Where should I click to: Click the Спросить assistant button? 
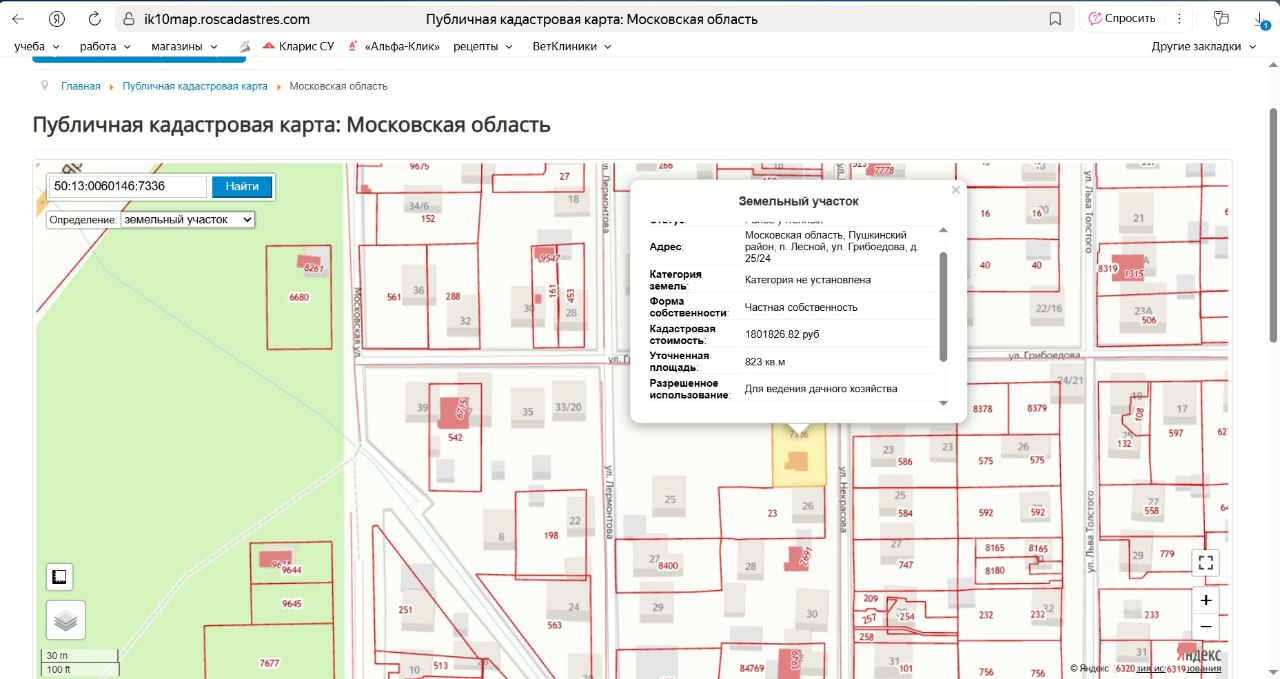[x=1122, y=18]
